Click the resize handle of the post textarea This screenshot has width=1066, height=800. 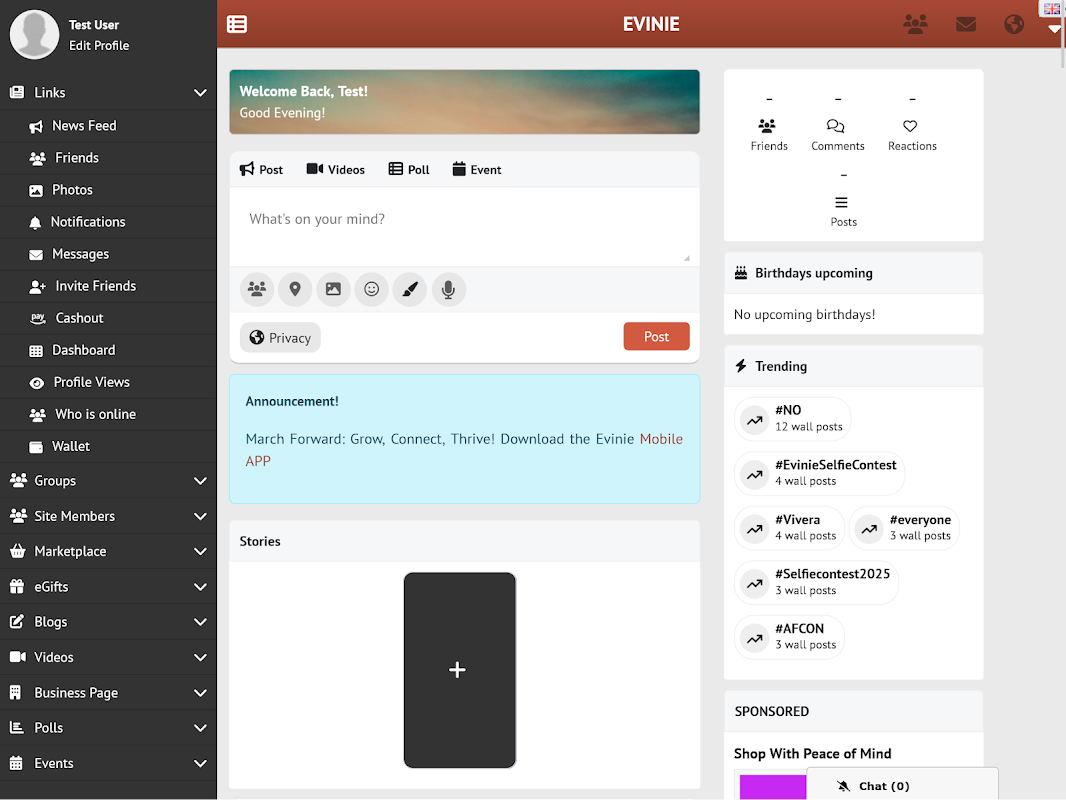(687, 258)
